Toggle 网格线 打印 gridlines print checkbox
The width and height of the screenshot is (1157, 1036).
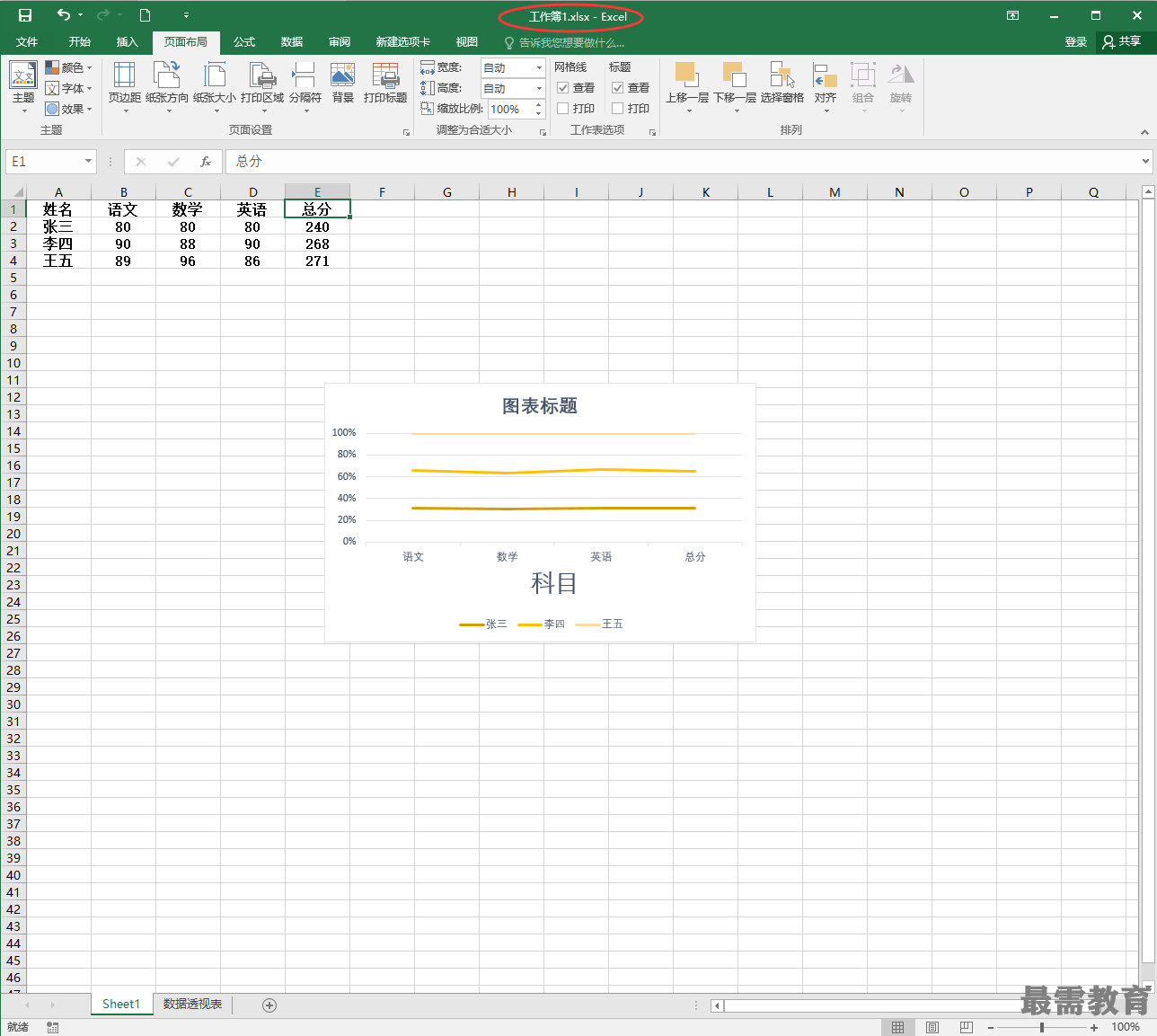(563, 109)
